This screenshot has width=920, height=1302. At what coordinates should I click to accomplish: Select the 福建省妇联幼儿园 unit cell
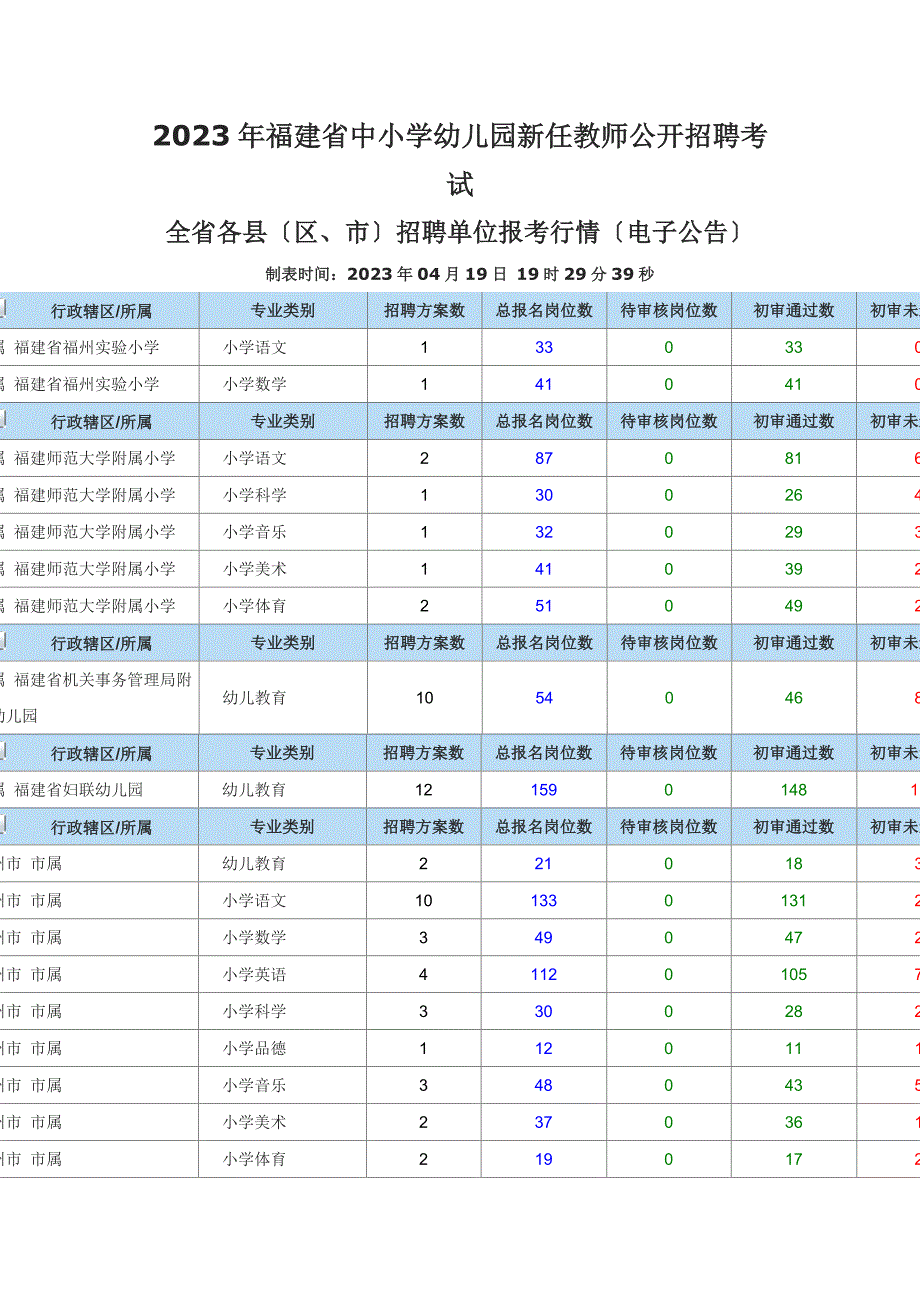(80, 790)
